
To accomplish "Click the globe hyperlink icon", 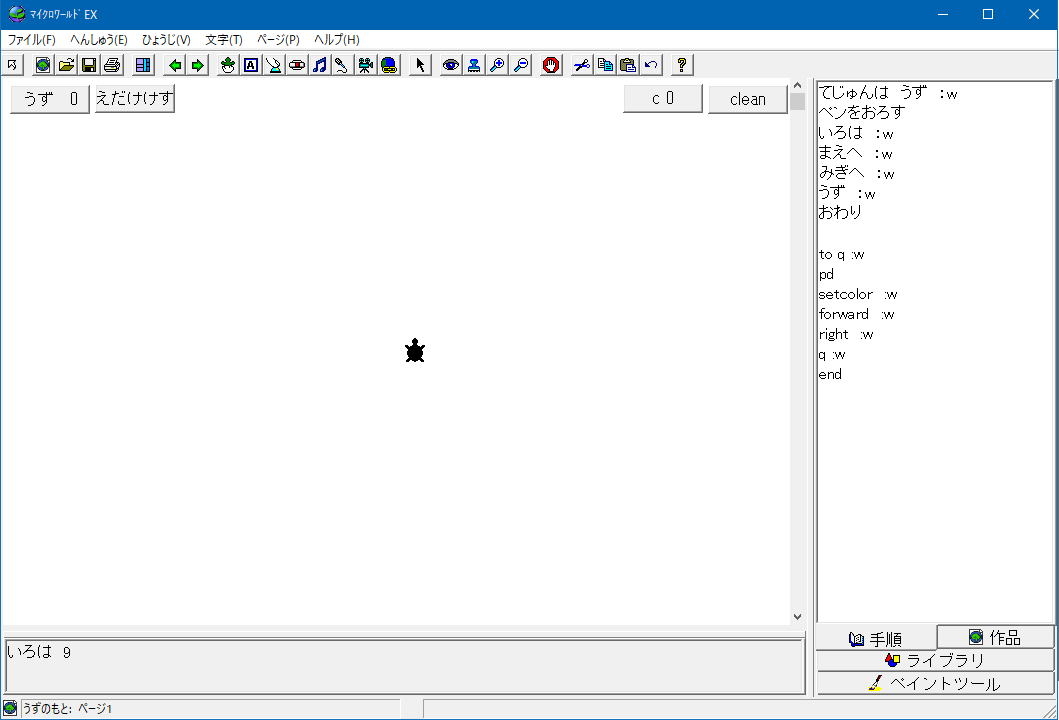I will (x=388, y=65).
